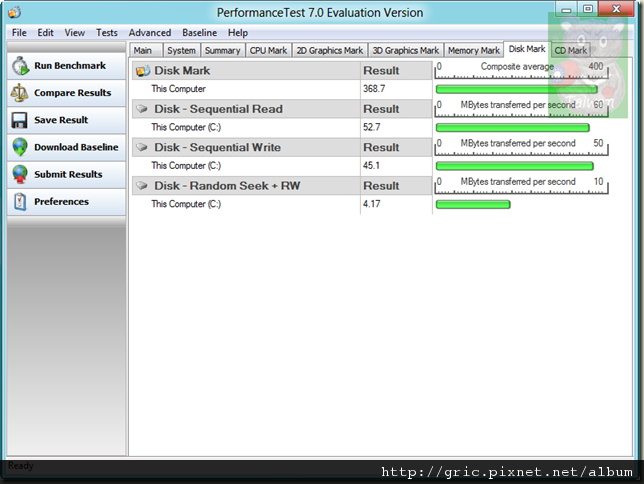Switch to the Main tab
This screenshot has height=484, width=644.
click(x=146, y=50)
